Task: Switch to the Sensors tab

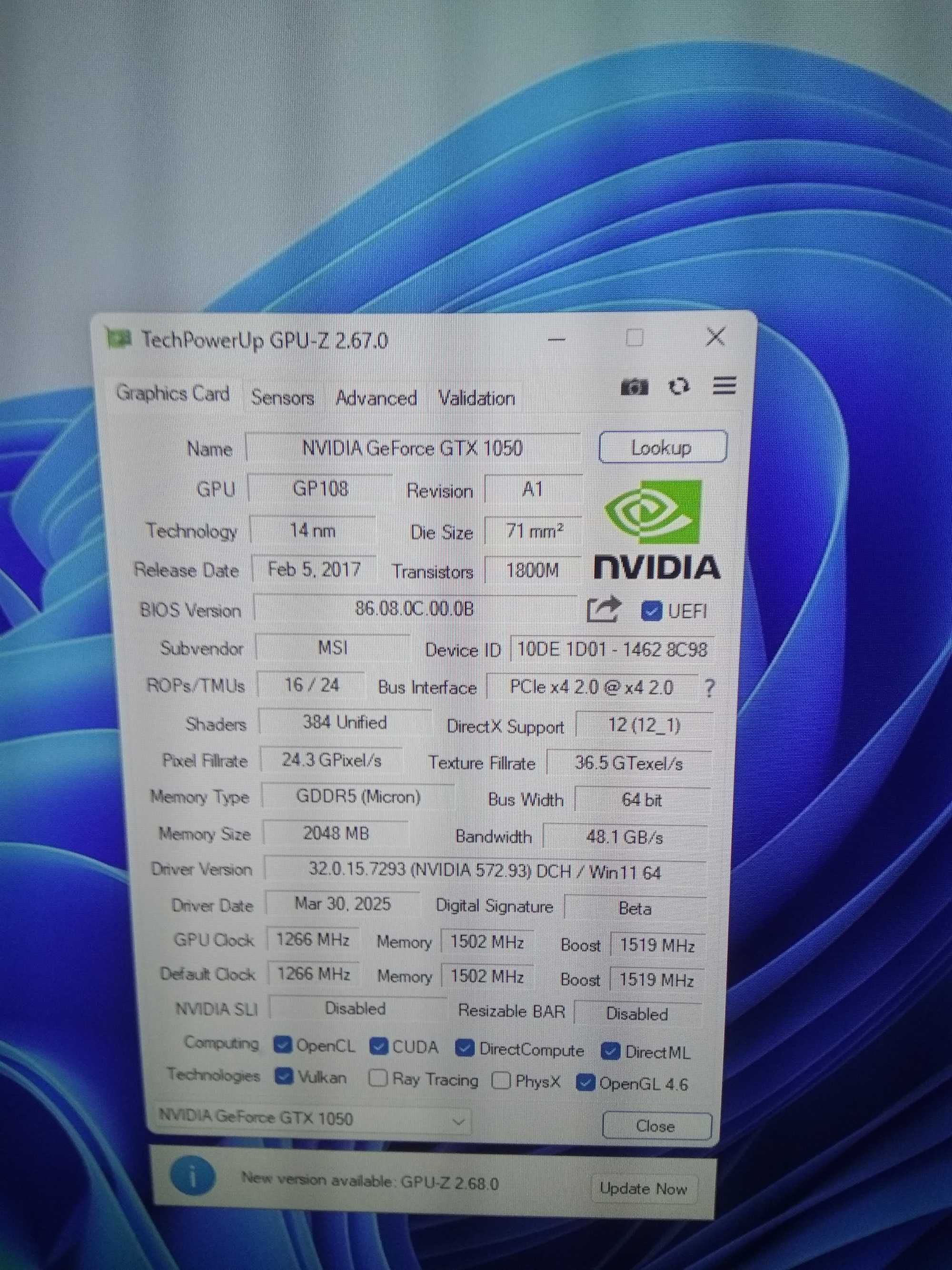Action: point(282,397)
